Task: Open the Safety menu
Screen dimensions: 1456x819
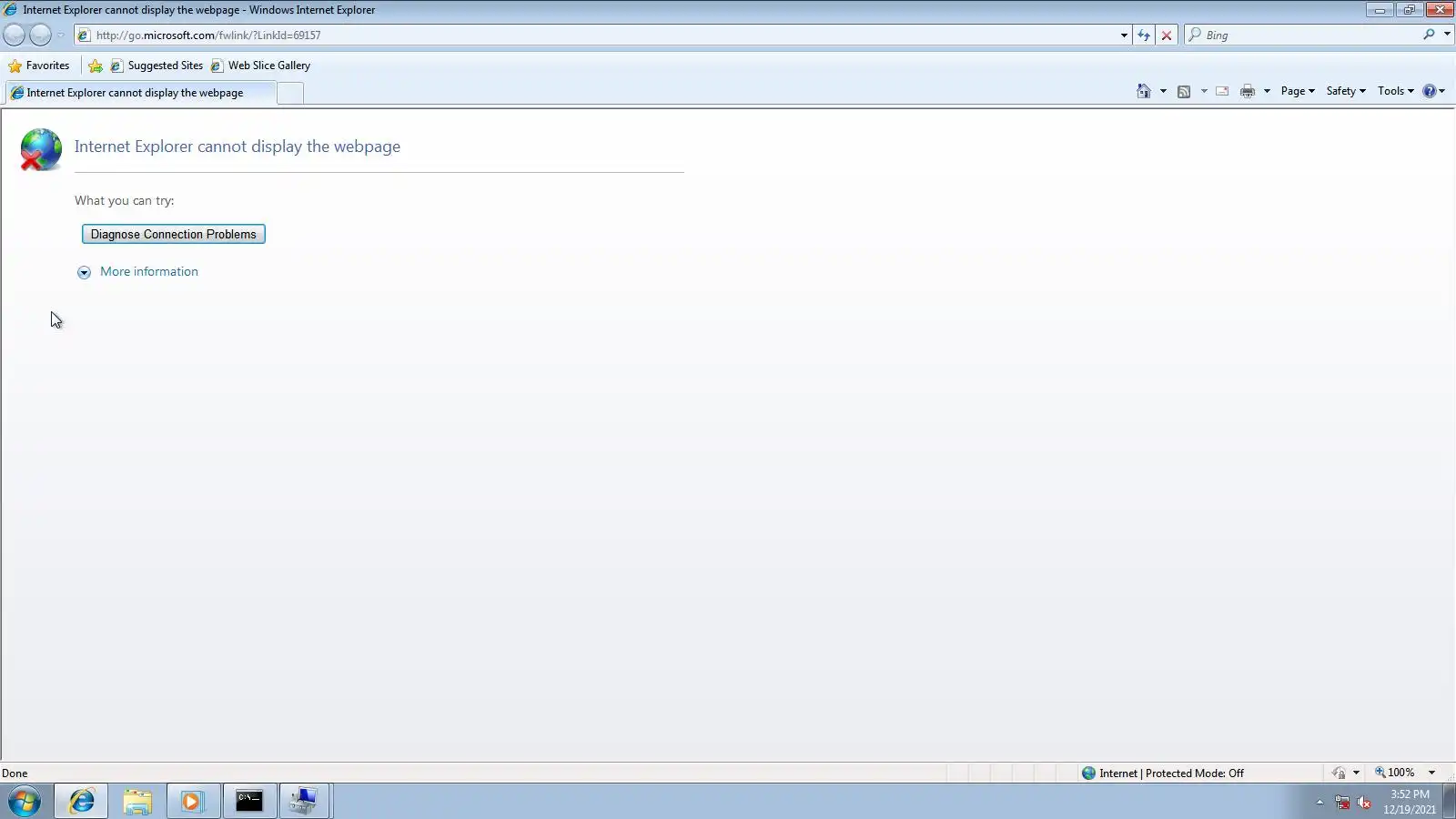Action: coord(1346,91)
